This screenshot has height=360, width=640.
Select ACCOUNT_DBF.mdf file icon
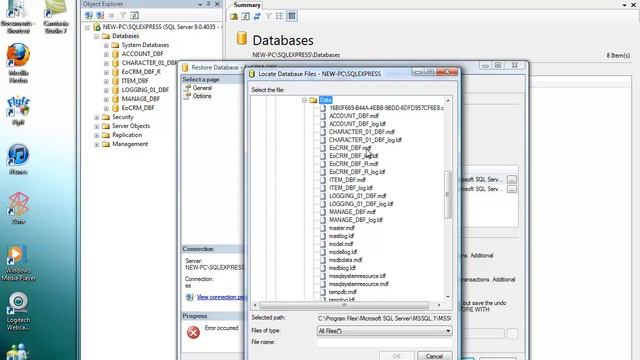point(323,116)
